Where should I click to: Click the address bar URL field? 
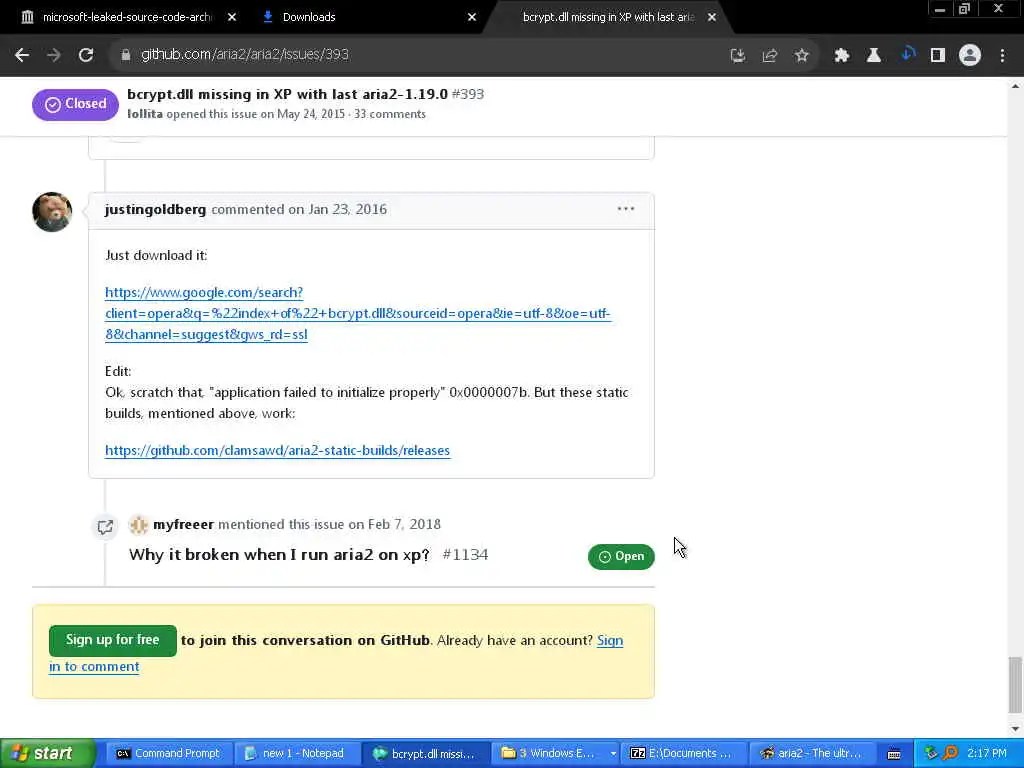tap(418, 55)
